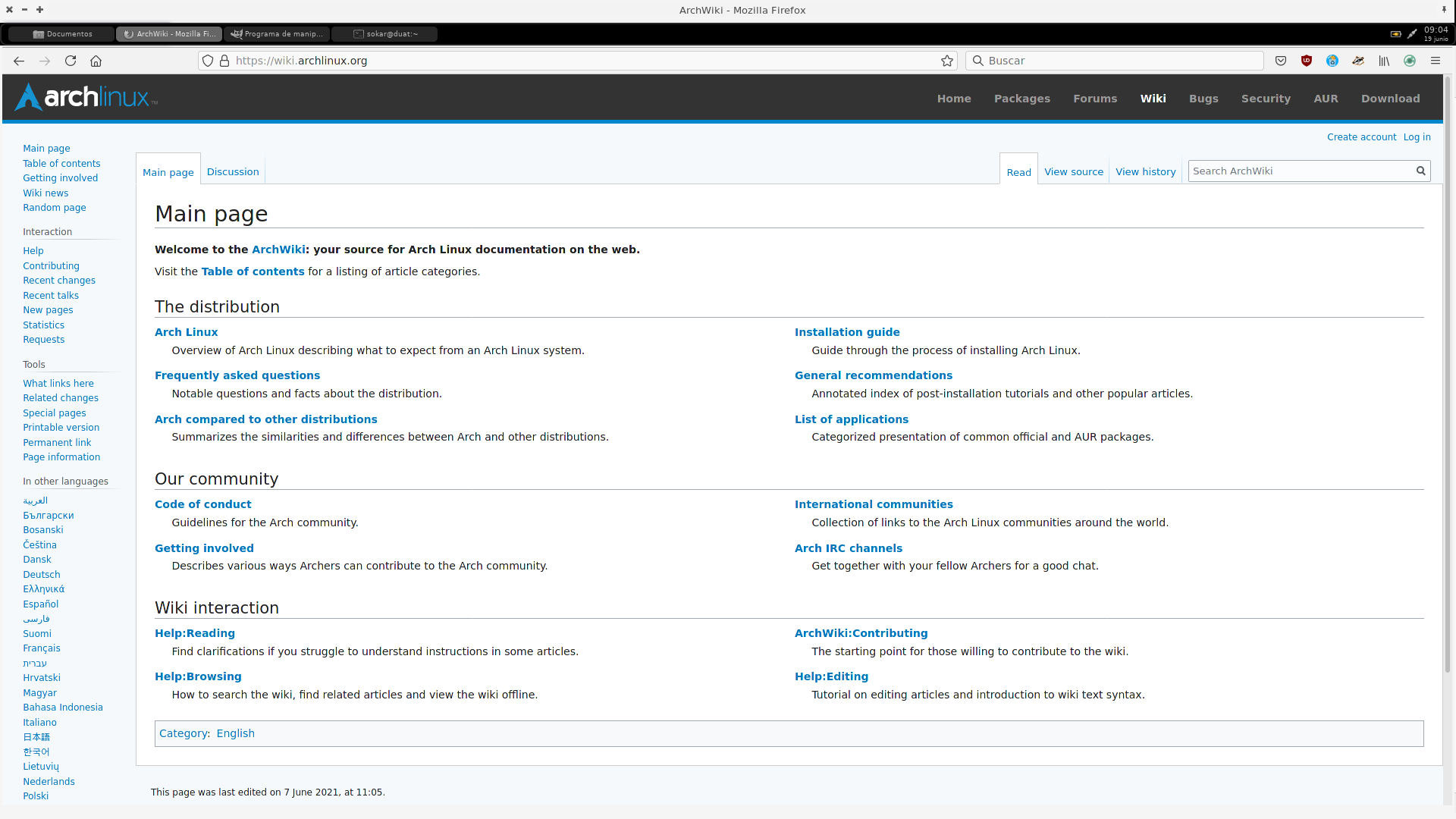
Task: Switch to the GIMP taskbar window
Action: point(278,34)
